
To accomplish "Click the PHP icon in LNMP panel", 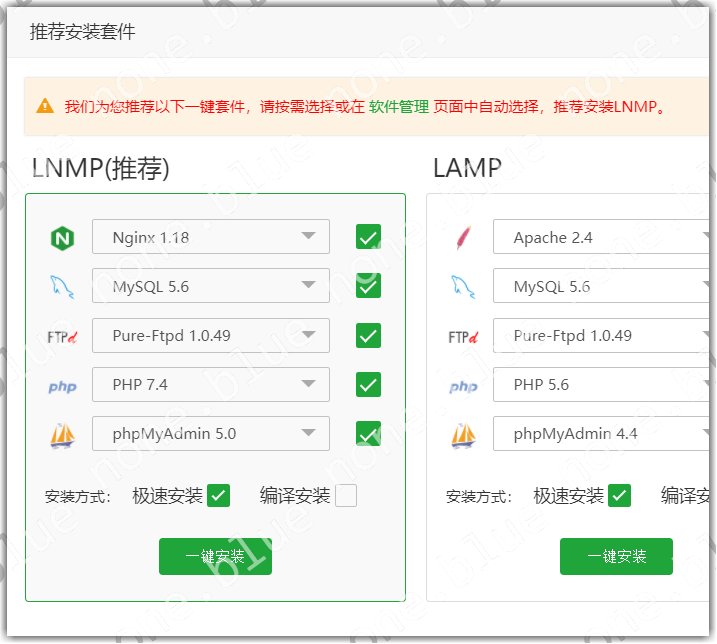I will click(62, 386).
